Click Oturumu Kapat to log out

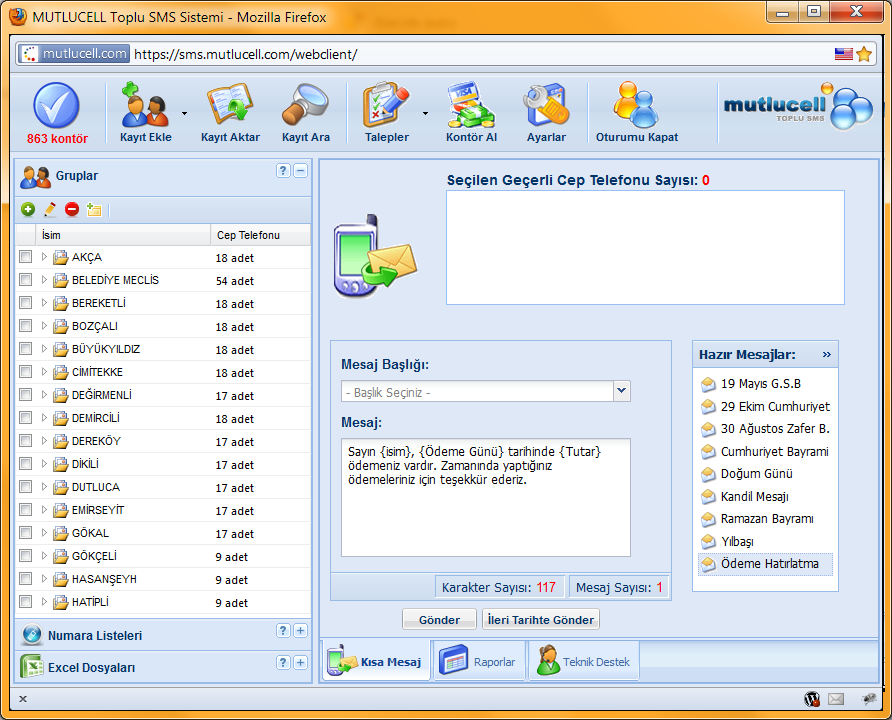637,112
